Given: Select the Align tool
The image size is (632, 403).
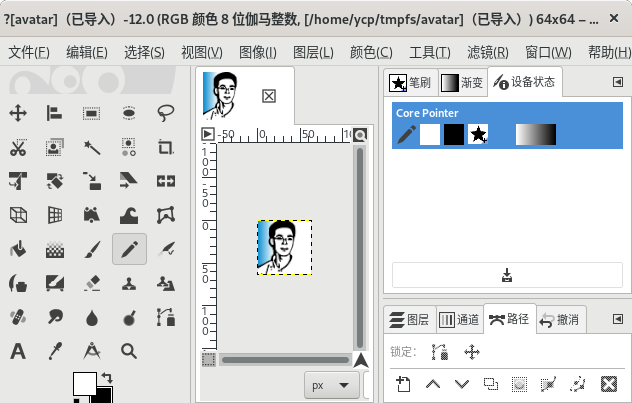Looking at the screenshot, I should point(55,113).
